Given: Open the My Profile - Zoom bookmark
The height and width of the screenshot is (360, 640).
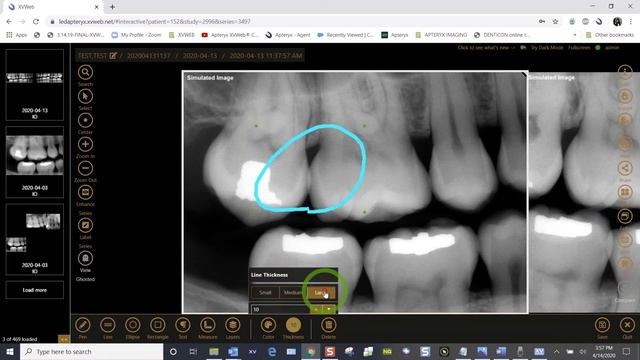Looking at the screenshot, I should 136,35.
